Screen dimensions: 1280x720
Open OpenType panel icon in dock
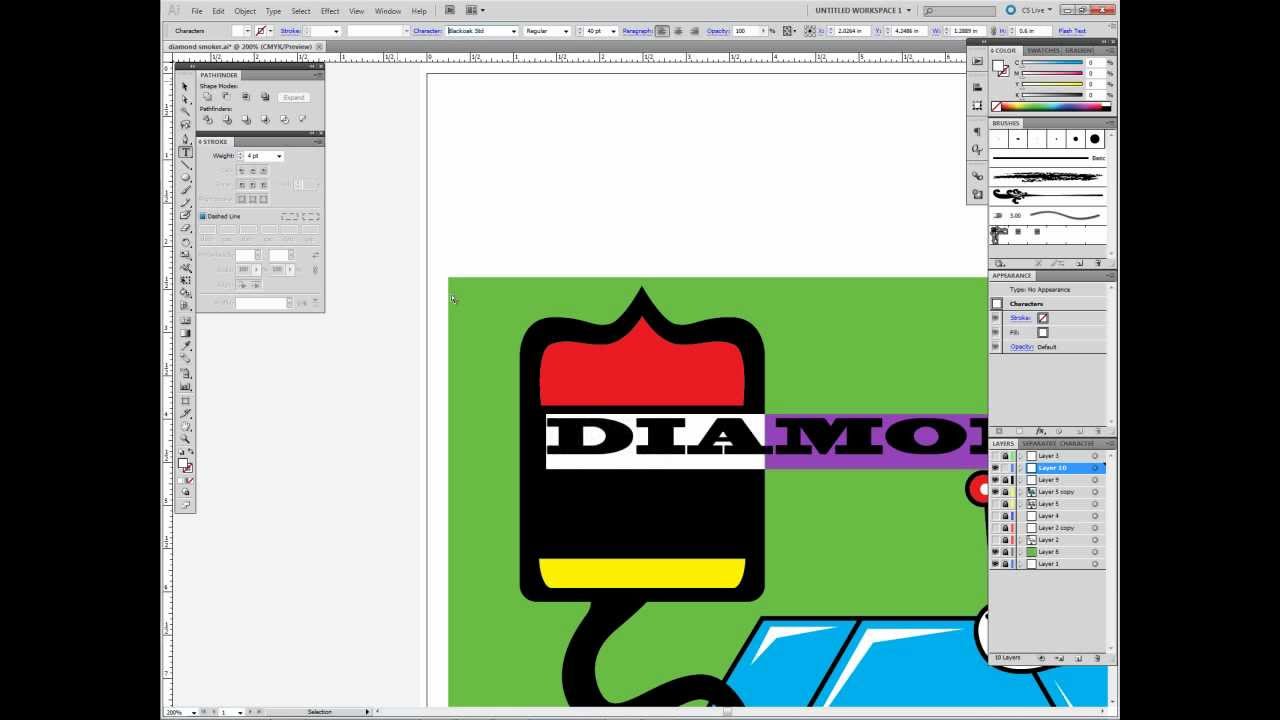[977, 150]
